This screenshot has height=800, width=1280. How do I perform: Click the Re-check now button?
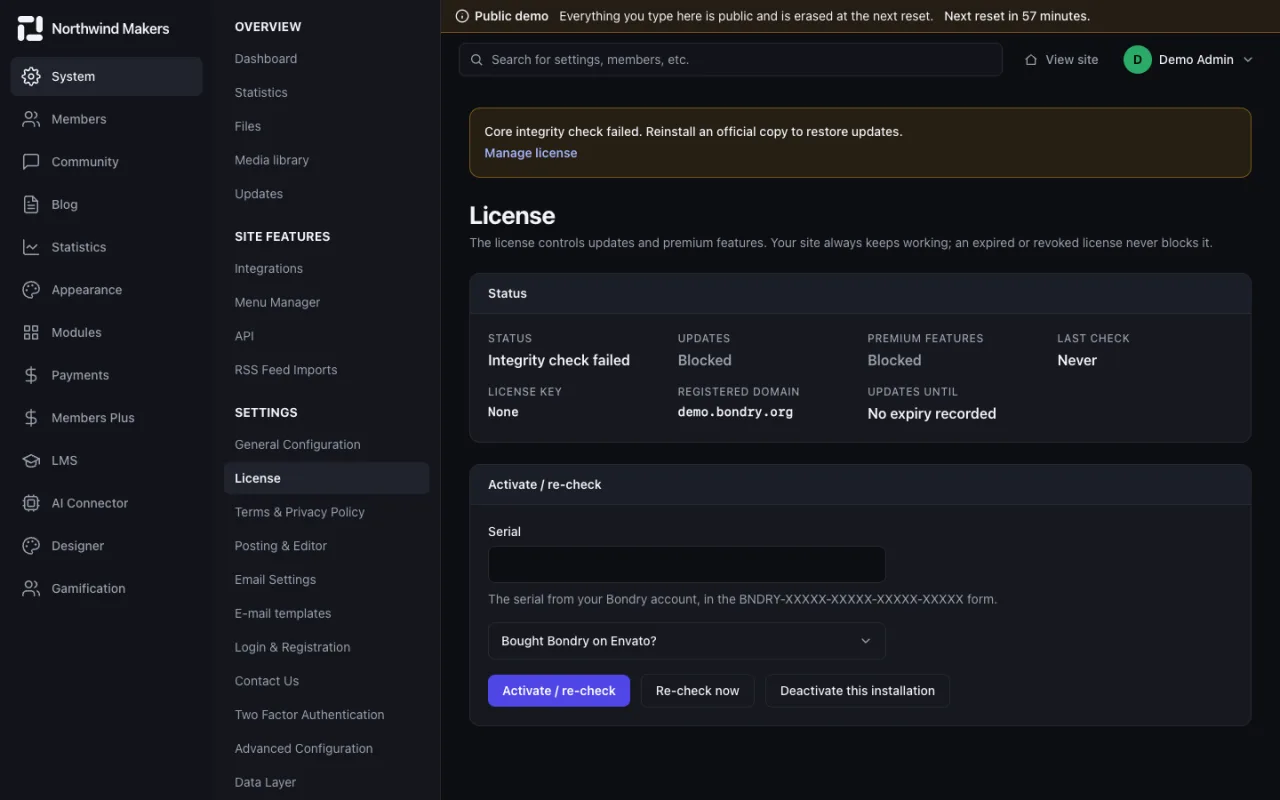click(x=697, y=691)
